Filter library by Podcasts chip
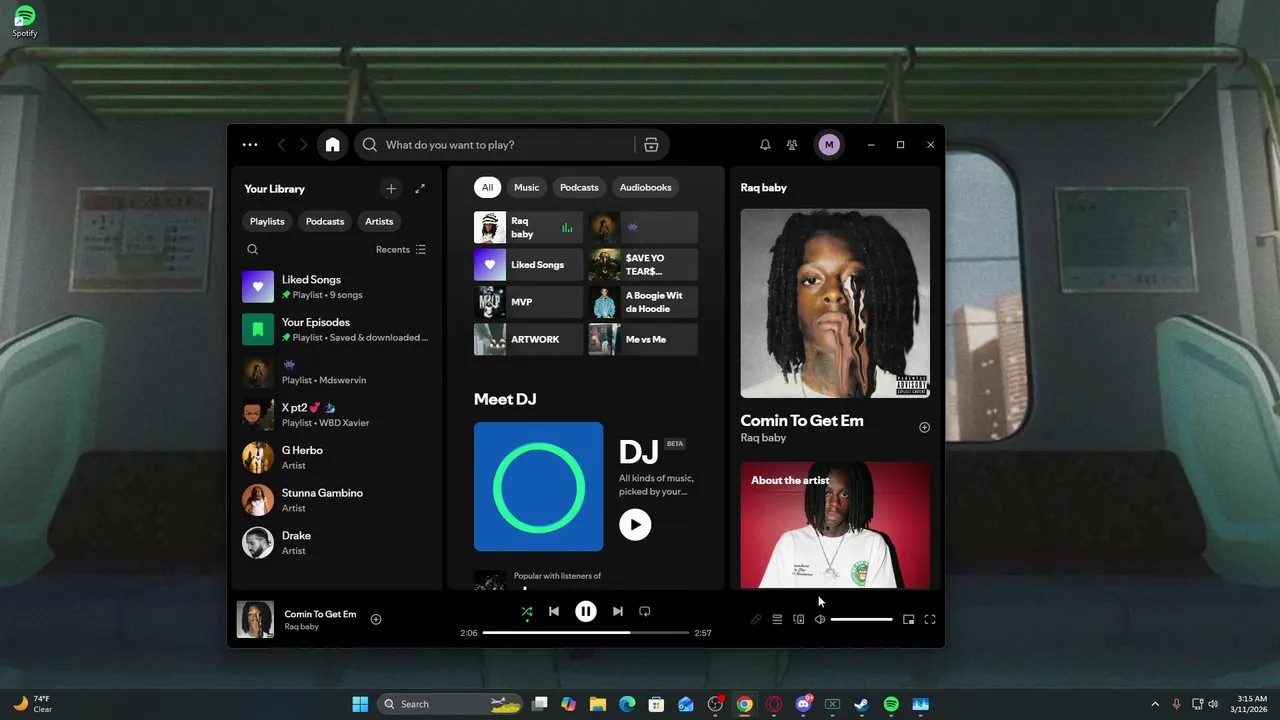The height and width of the screenshot is (720, 1280). click(325, 221)
